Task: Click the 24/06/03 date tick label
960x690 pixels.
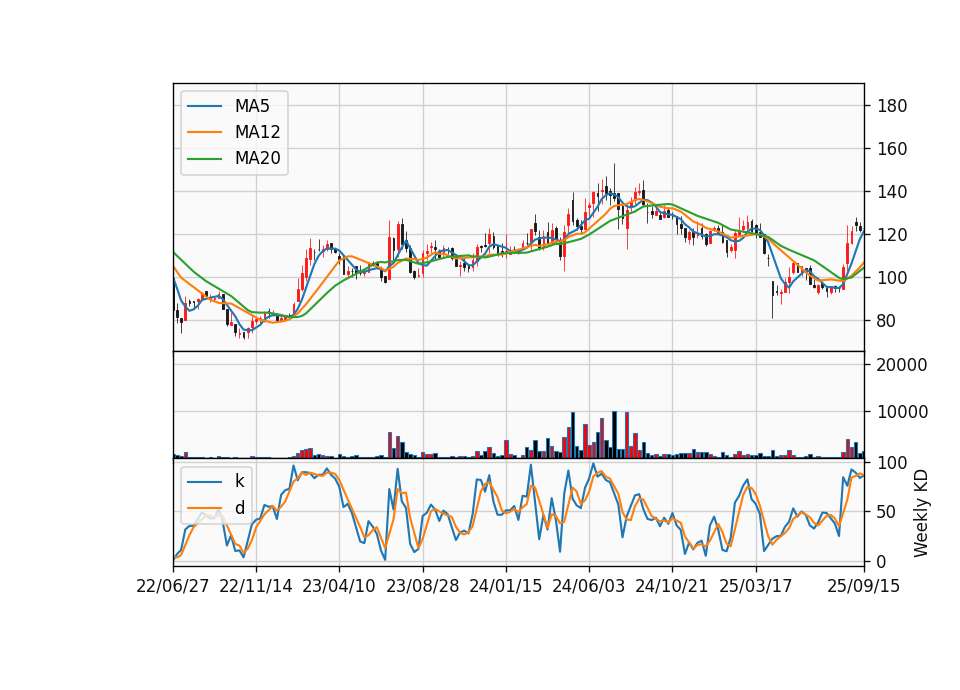Action: [589, 586]
